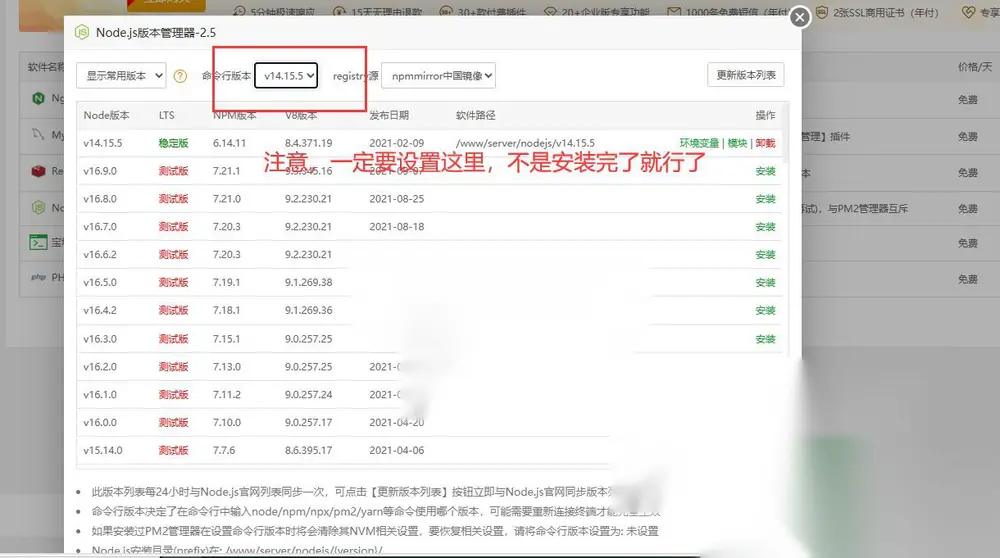
Task: Click the Node版本 column header
Action: coord(106,115)
